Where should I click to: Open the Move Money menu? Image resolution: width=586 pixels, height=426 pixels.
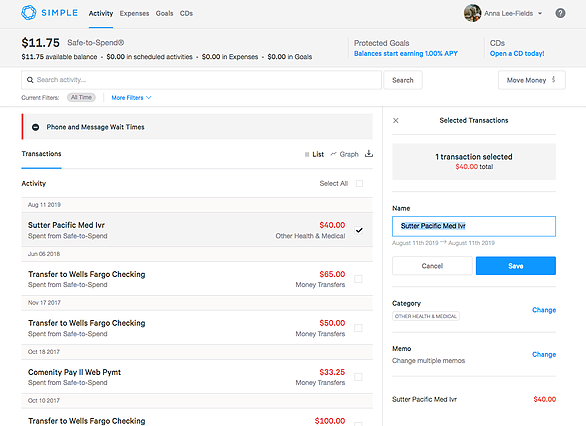click(x=531, y=80)
